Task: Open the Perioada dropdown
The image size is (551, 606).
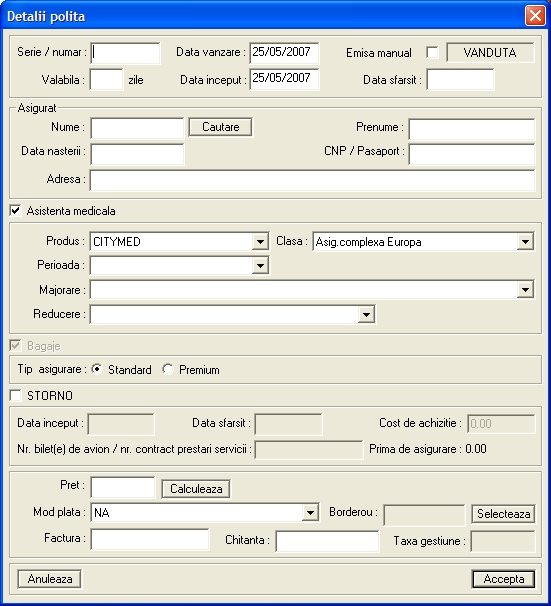Action: tap(260, 266)
